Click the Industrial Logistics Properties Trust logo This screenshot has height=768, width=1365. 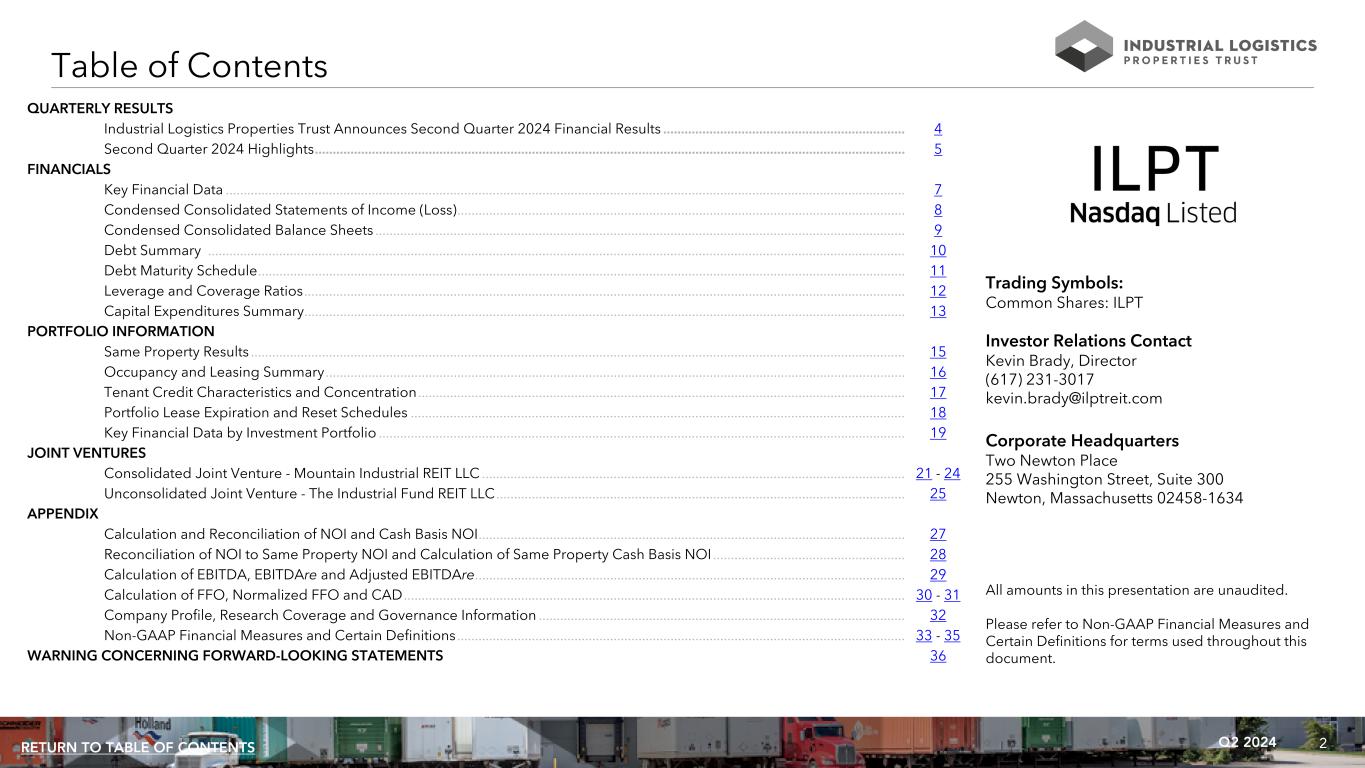coord(1185,46)
